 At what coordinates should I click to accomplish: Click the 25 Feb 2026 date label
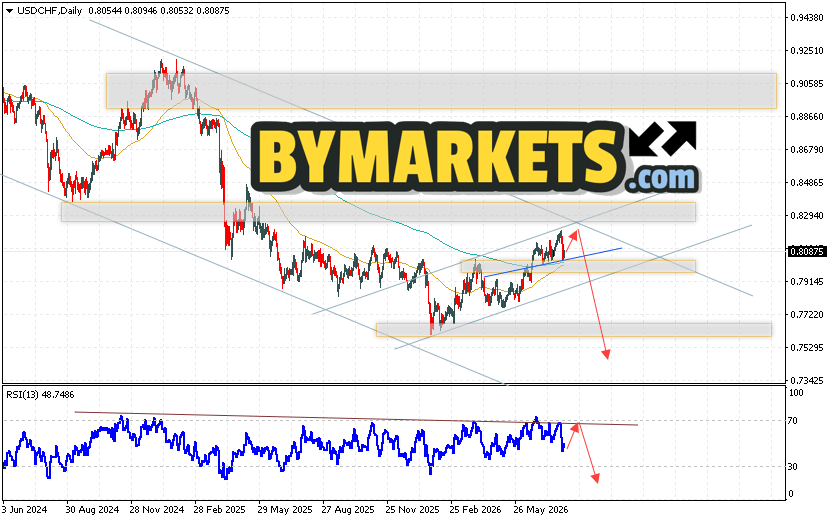point(475,510)
